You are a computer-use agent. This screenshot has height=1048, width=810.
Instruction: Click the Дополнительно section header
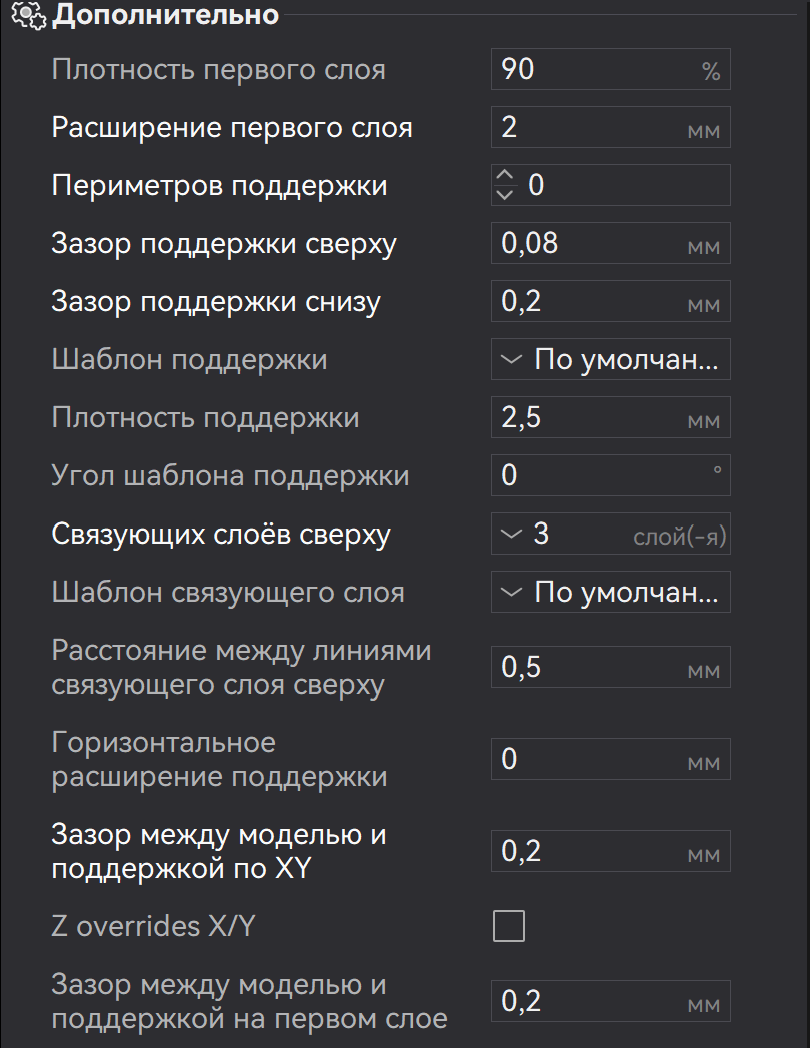[x=165, y=15]
